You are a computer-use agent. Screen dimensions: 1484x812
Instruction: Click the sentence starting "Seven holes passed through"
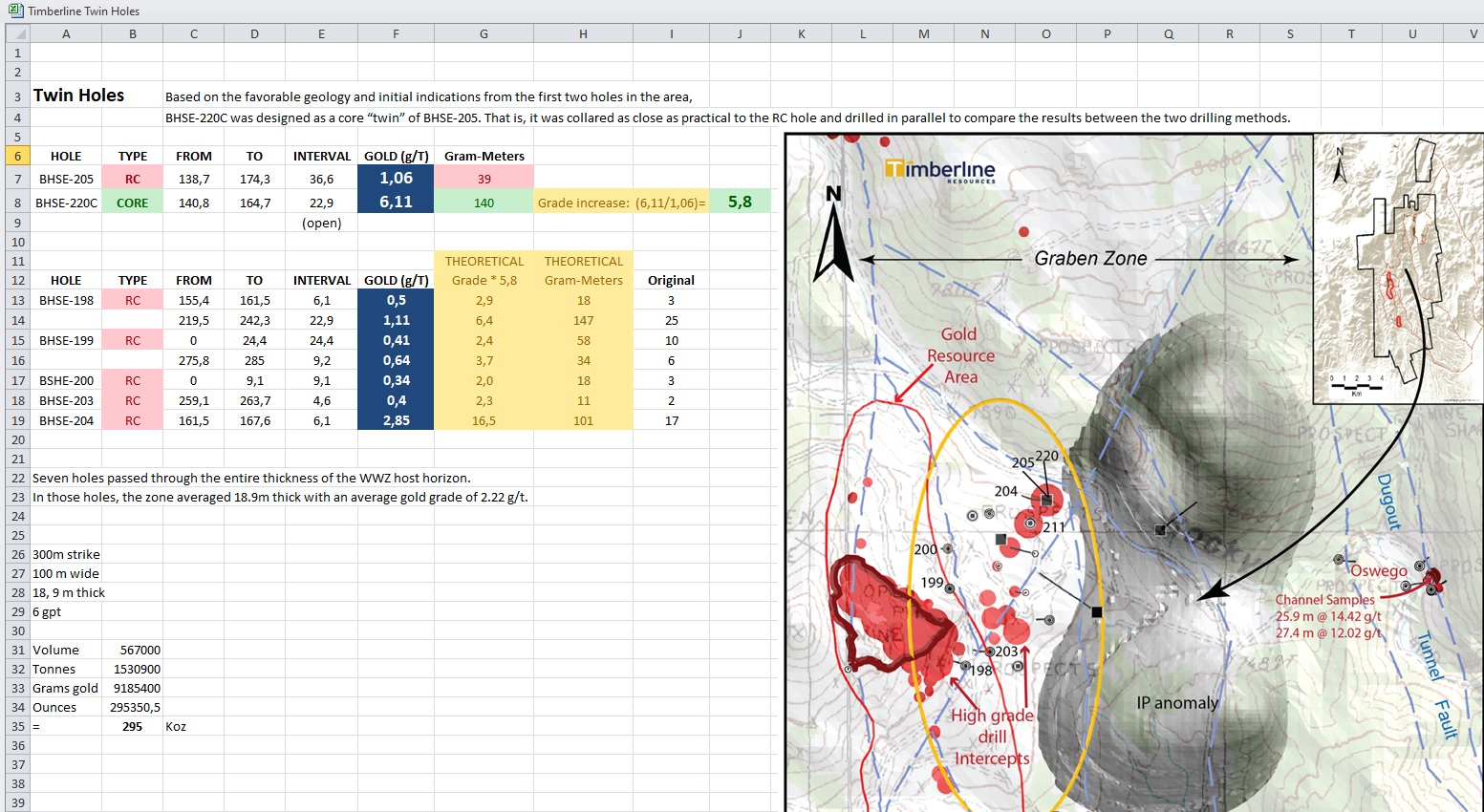coord(251,478)
